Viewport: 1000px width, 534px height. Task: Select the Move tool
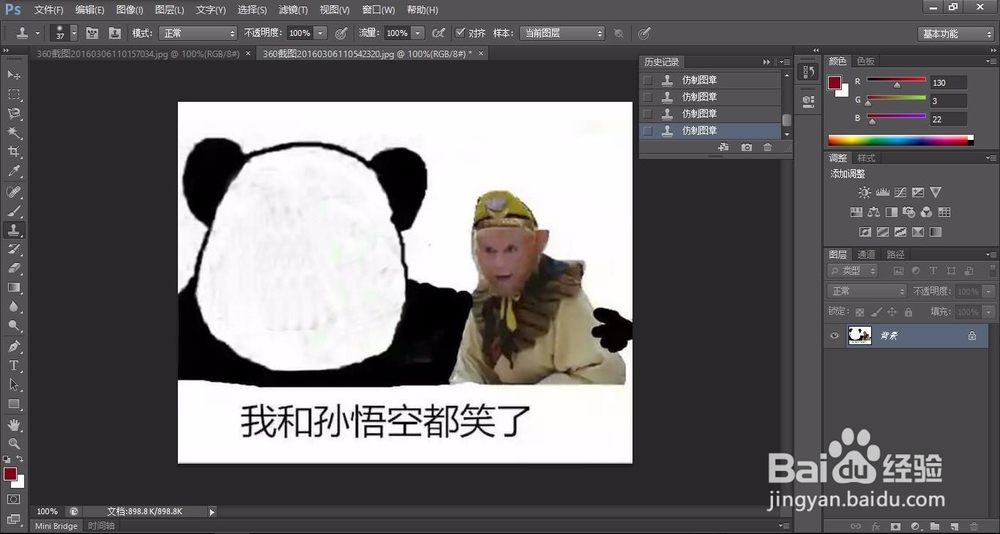[14, 75]
